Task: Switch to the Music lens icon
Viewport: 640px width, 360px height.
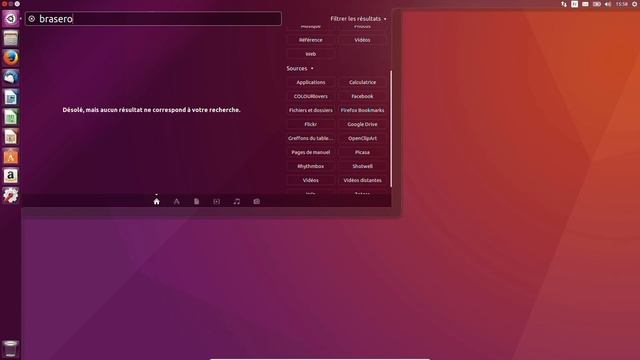Action: 236,201
